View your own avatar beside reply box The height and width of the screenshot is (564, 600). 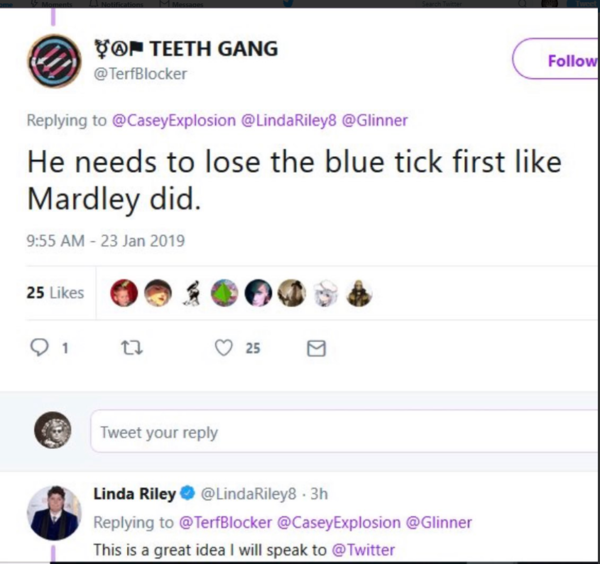pyautogui.click(x=54, y=431)
